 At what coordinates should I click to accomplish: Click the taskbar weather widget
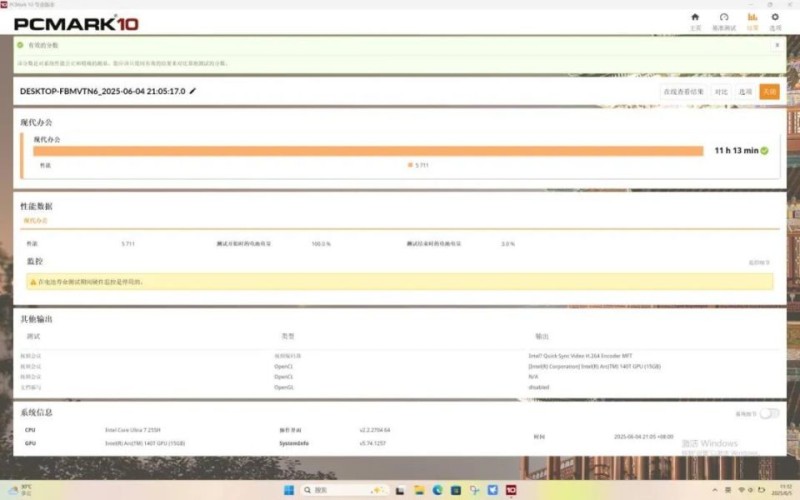tap(20, 490)
